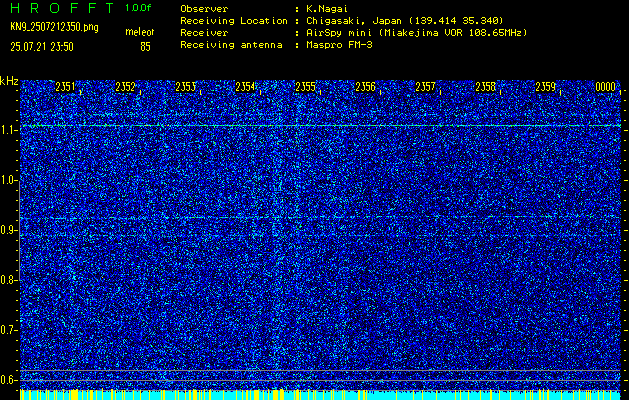Image resolution: width=629 pixels, height=400 pixels.
Task: Click the 0.9 kHz axis label
Action: click(x=8, y=230)
